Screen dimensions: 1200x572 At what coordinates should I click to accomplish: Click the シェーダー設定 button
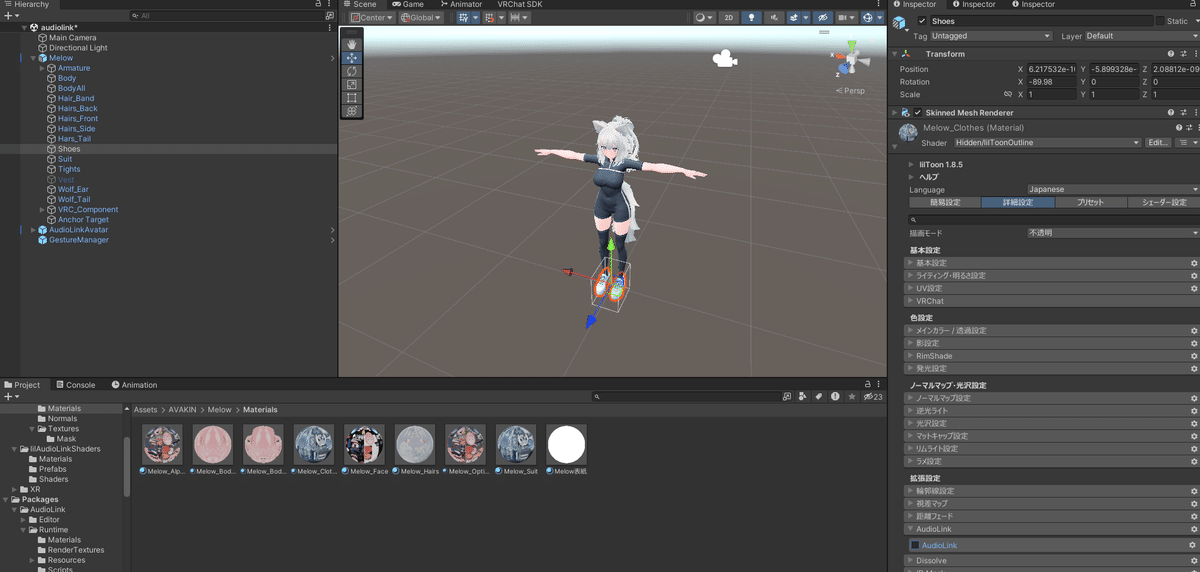pyautogui.click(x=1163, y=202)
